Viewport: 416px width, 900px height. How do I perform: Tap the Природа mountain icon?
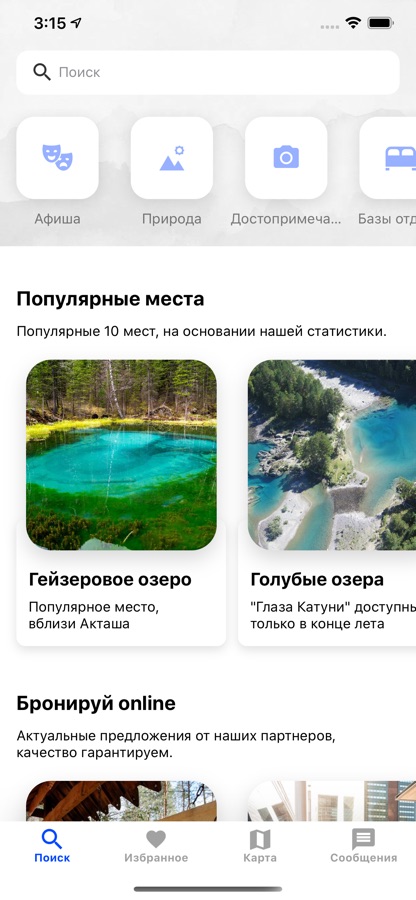point(172,158)
